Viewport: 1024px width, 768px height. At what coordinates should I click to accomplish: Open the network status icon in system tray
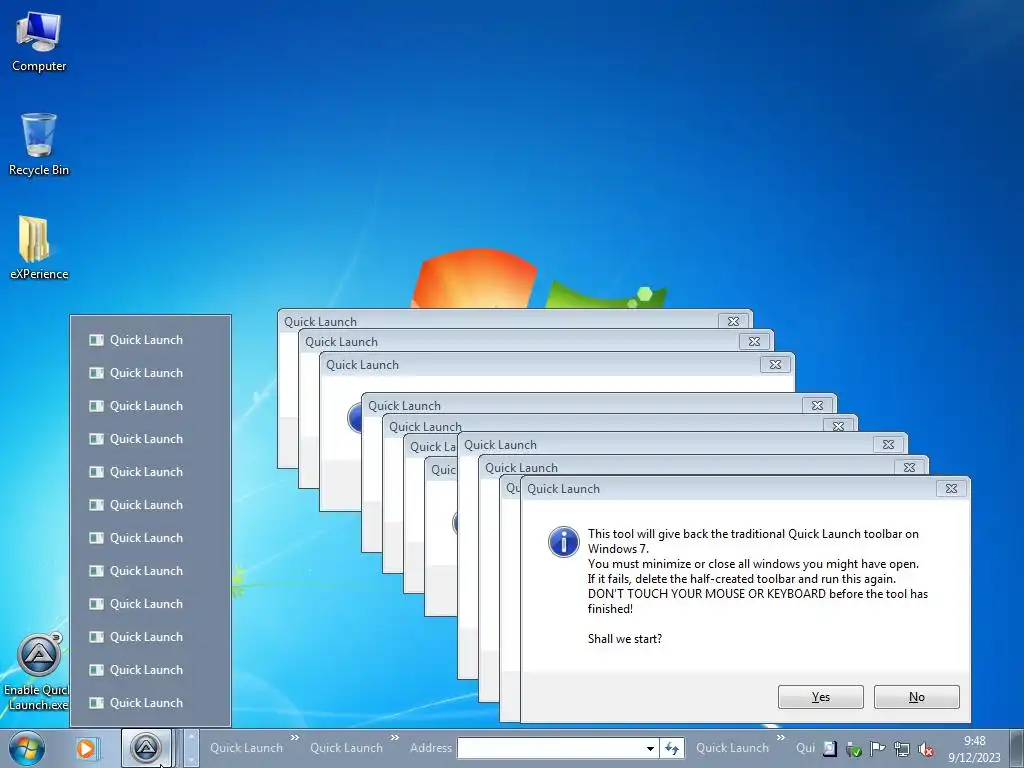pyautogui.click(x=902, y=749)
